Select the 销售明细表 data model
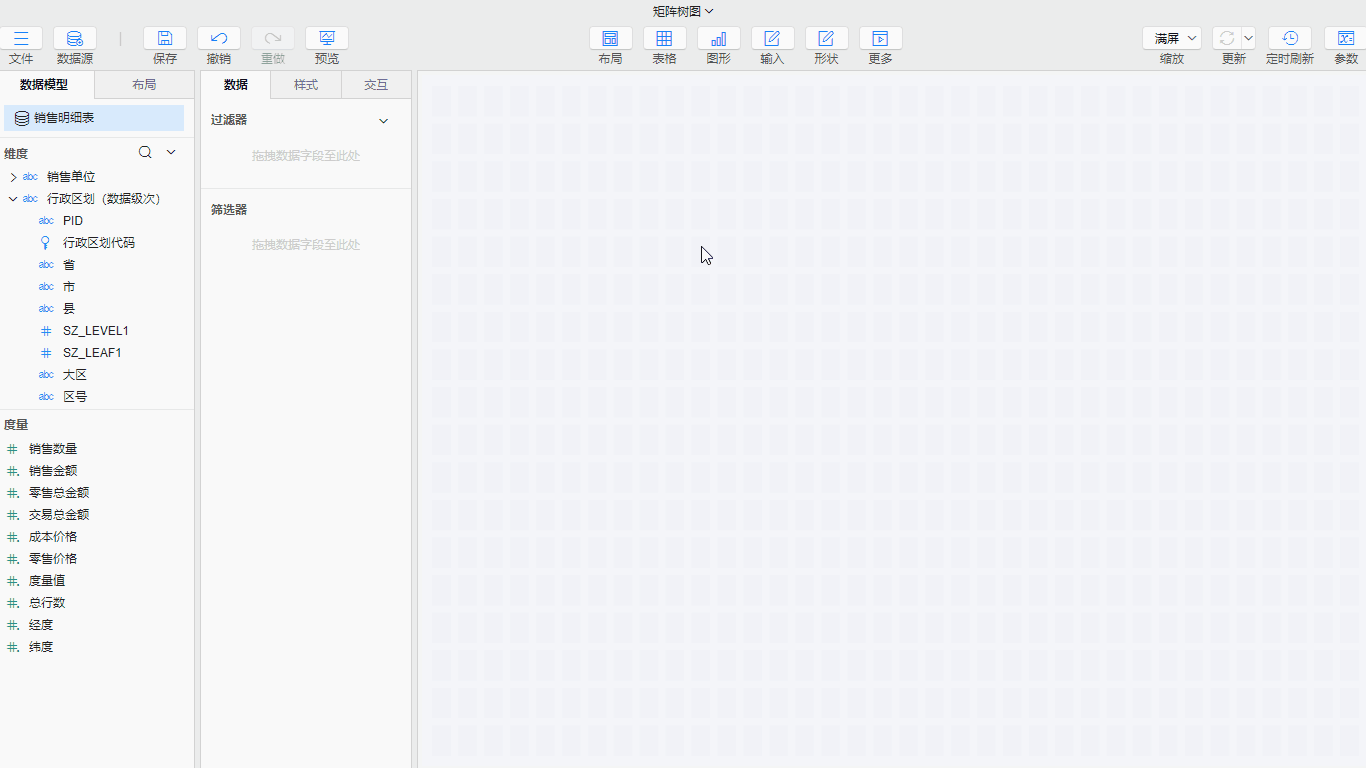Image resolution: width=1366 pixels, height=768 pixels. point(94,118)
